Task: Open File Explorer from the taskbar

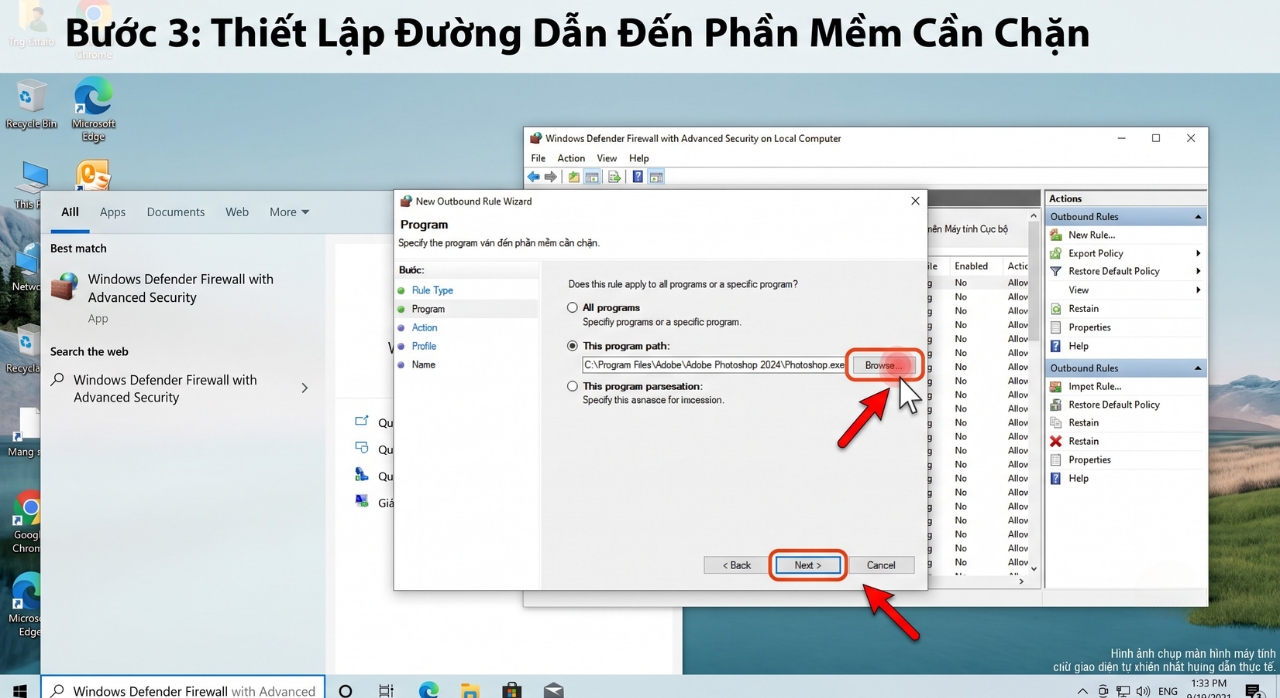Action: [471, 690]
